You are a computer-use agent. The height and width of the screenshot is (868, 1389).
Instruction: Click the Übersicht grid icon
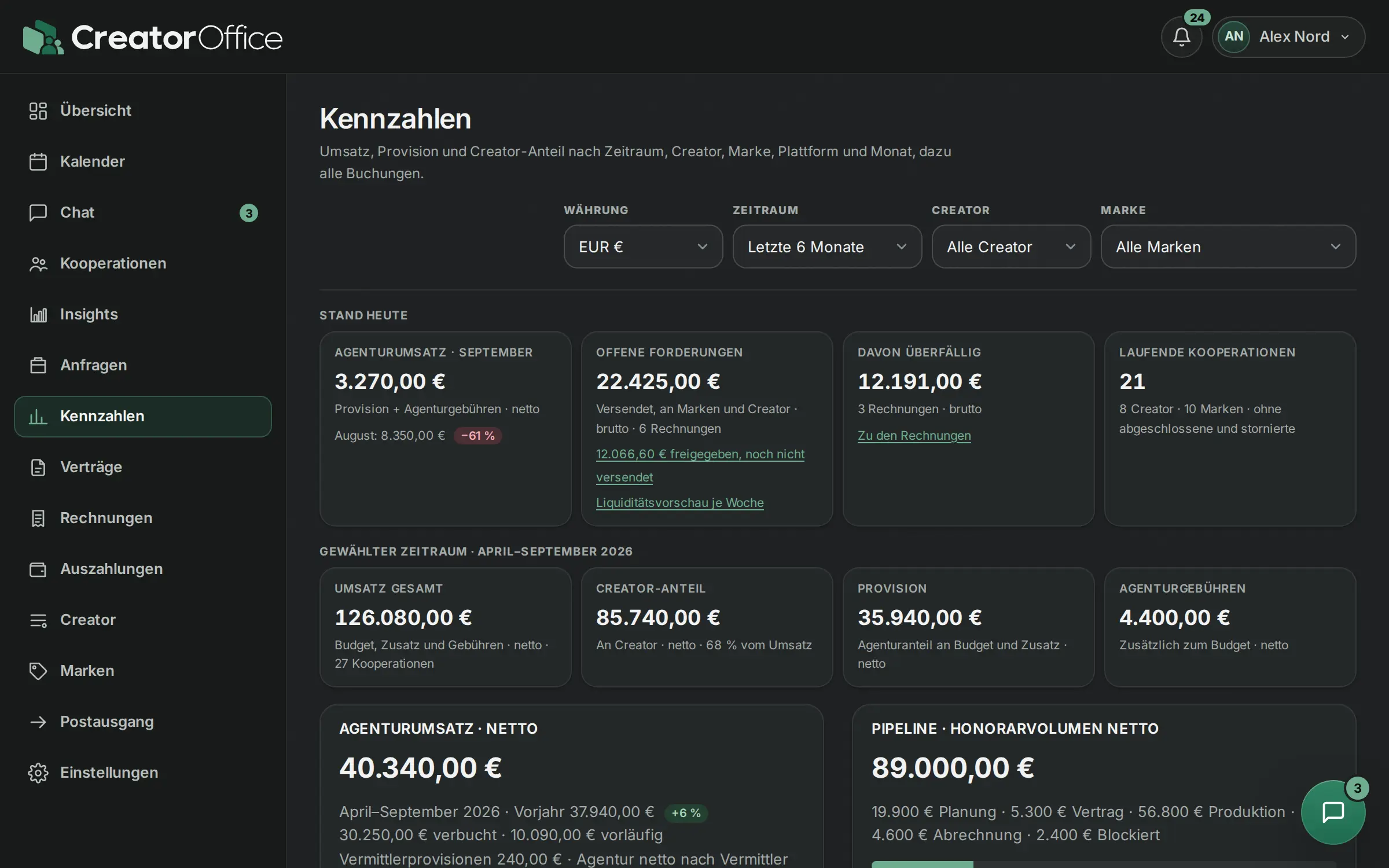(38, 111)
